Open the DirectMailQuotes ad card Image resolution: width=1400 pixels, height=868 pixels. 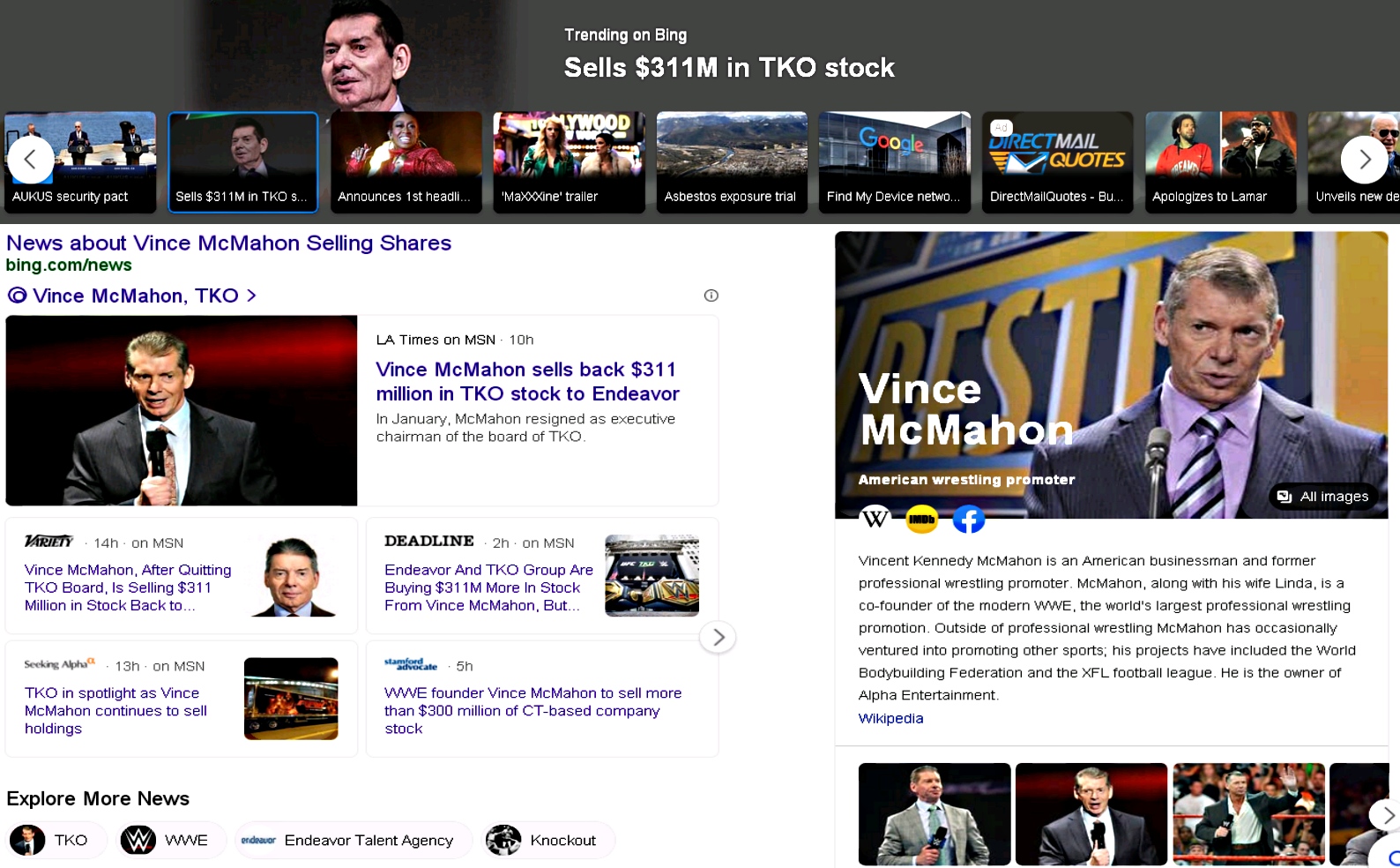(x=1058, y=162)
